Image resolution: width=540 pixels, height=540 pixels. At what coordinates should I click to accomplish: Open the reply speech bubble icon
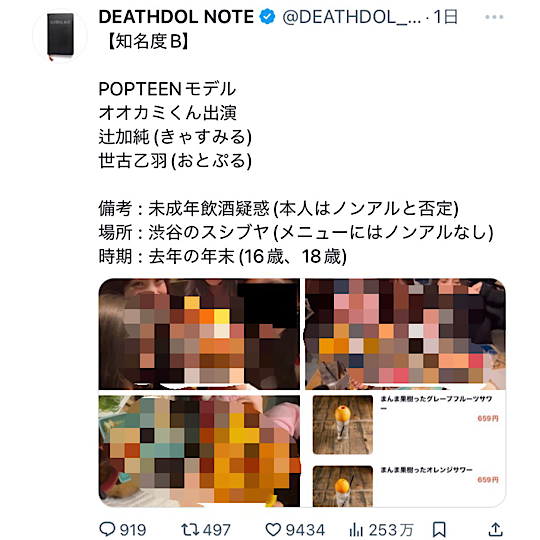(x=107, y=529)
